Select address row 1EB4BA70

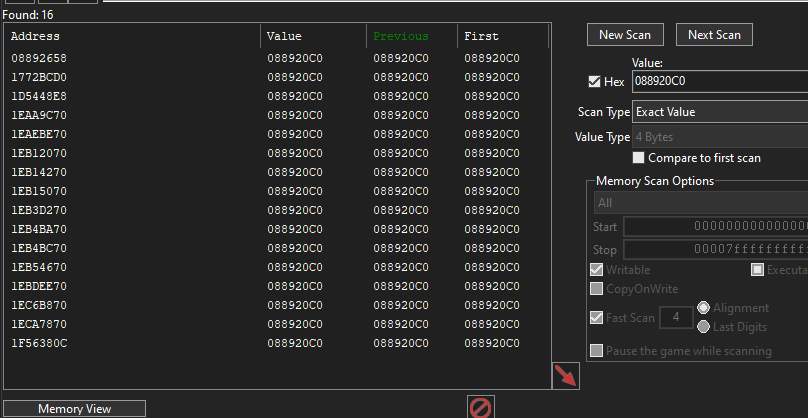click(277, 229)
